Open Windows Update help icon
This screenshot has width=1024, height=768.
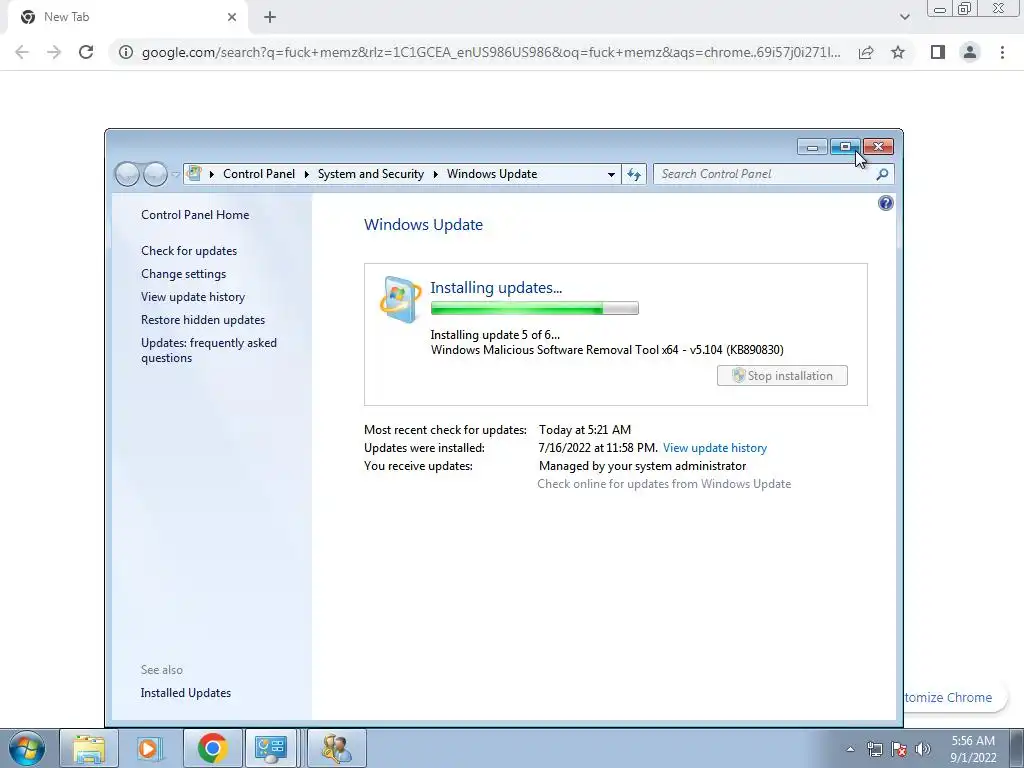pos(886,203)
